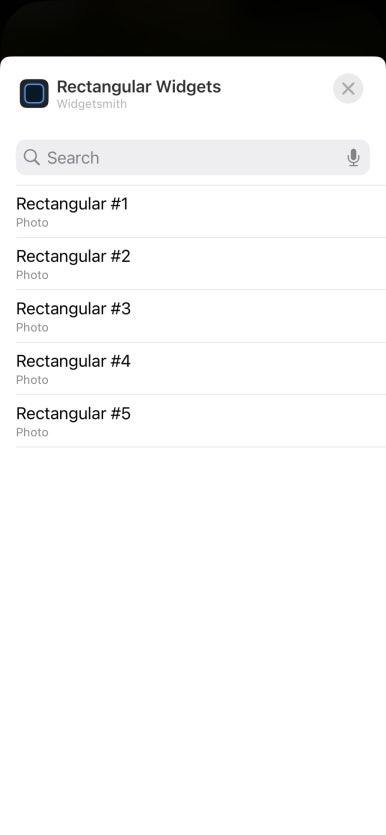Click the Search placeholder text

coord(73,158)
